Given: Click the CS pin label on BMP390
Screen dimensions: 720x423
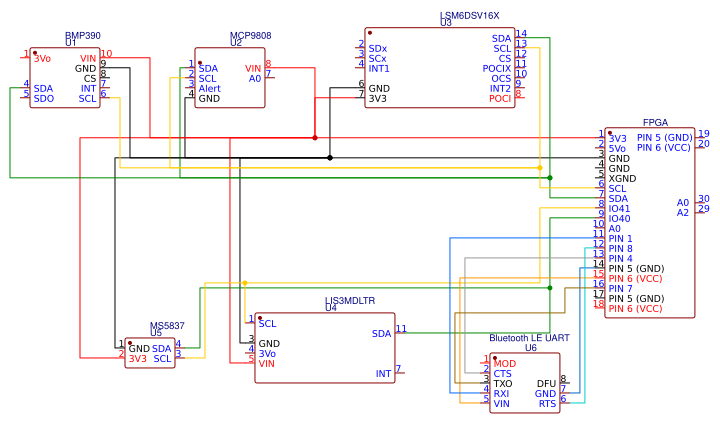Looking at the screenshot, I should [x=90, y=78].
